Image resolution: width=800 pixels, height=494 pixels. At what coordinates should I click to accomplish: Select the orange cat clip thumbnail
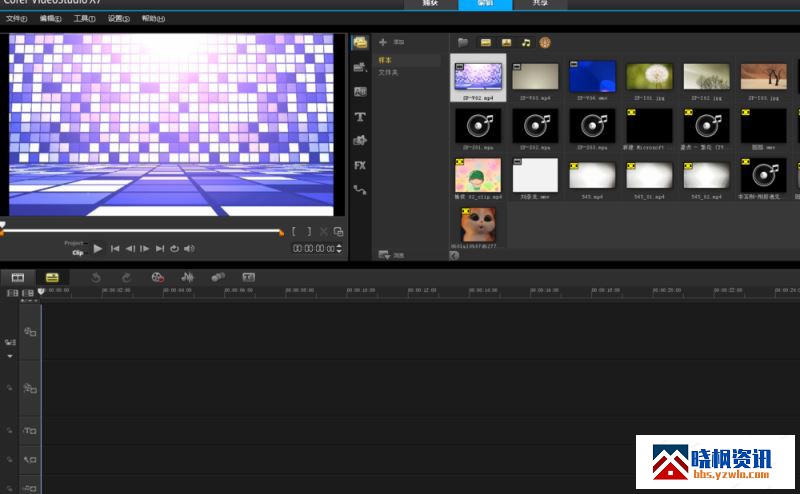pyautogui.click(x=478, y=225)
